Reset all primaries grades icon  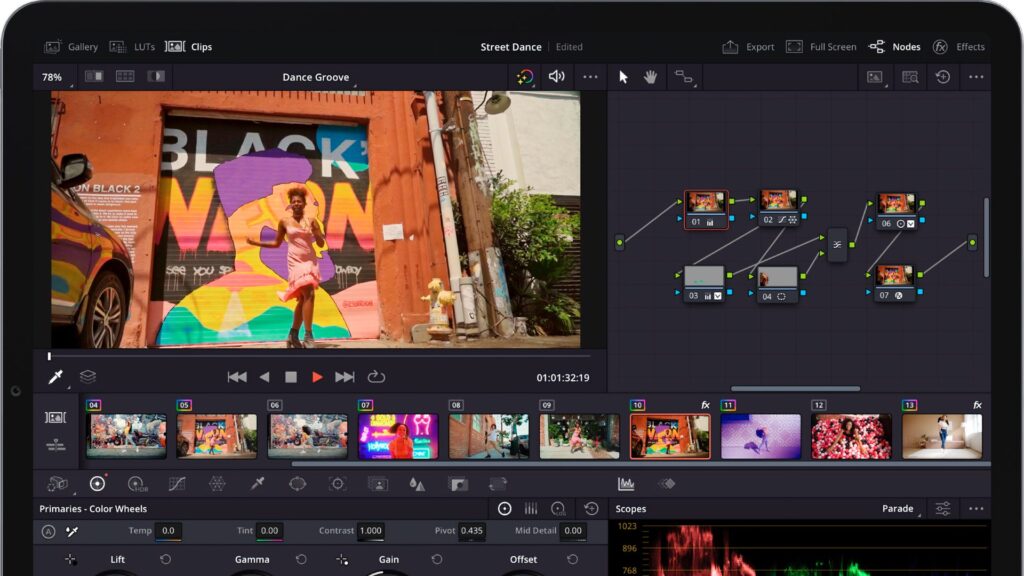click(591, 509)
